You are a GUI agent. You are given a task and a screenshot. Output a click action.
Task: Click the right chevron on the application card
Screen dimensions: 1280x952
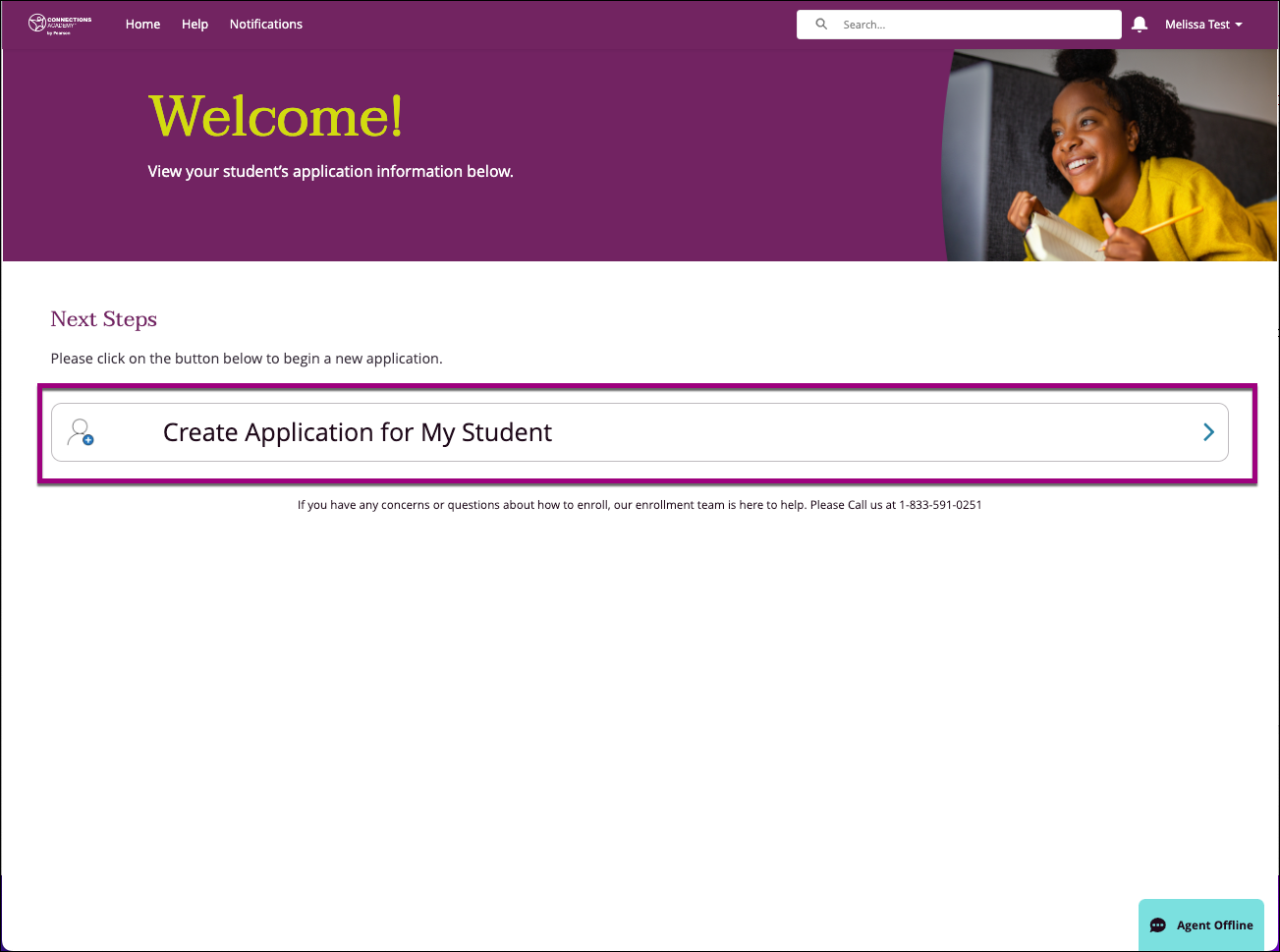[1208, 432]
